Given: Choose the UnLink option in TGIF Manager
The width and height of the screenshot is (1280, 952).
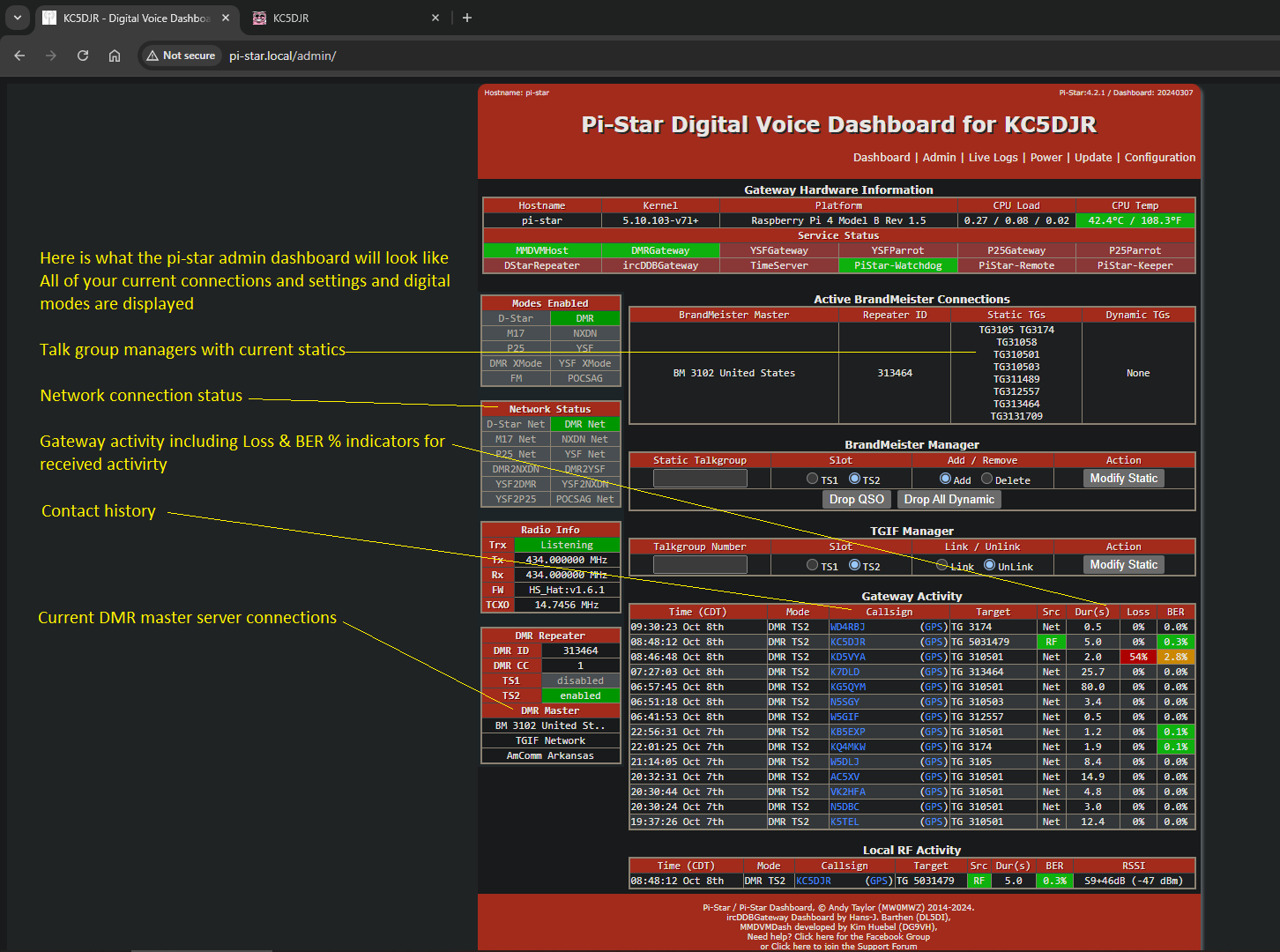Looking at the screenshot, I should 989,565.
